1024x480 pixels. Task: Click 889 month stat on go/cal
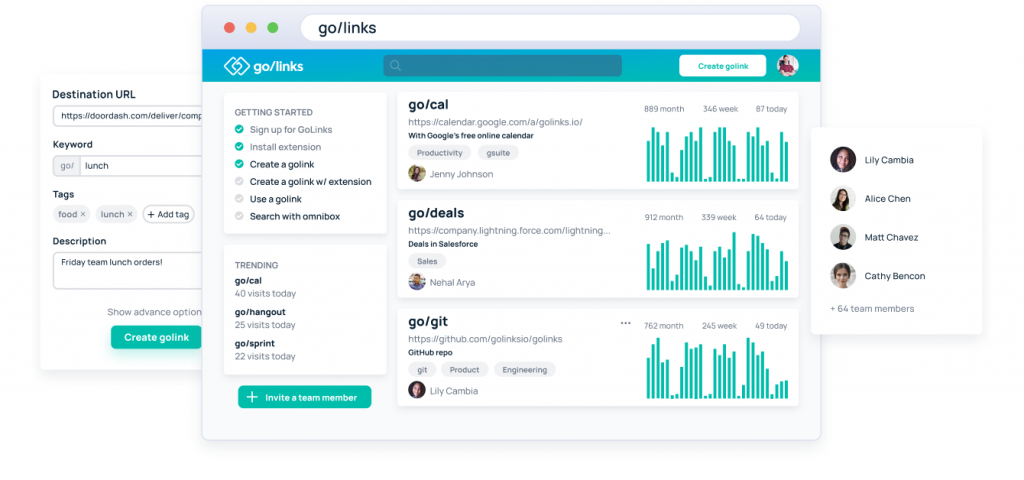pos(664,109)
